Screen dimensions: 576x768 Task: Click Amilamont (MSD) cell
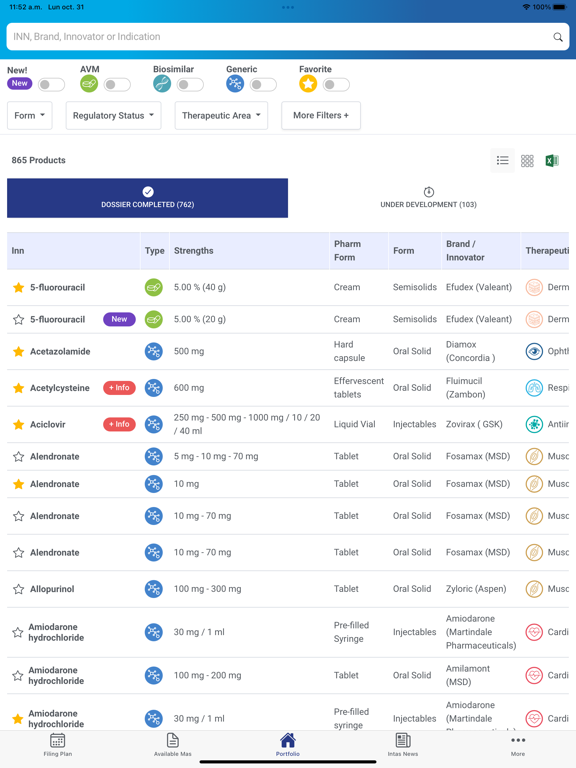(x=467, y=675)
